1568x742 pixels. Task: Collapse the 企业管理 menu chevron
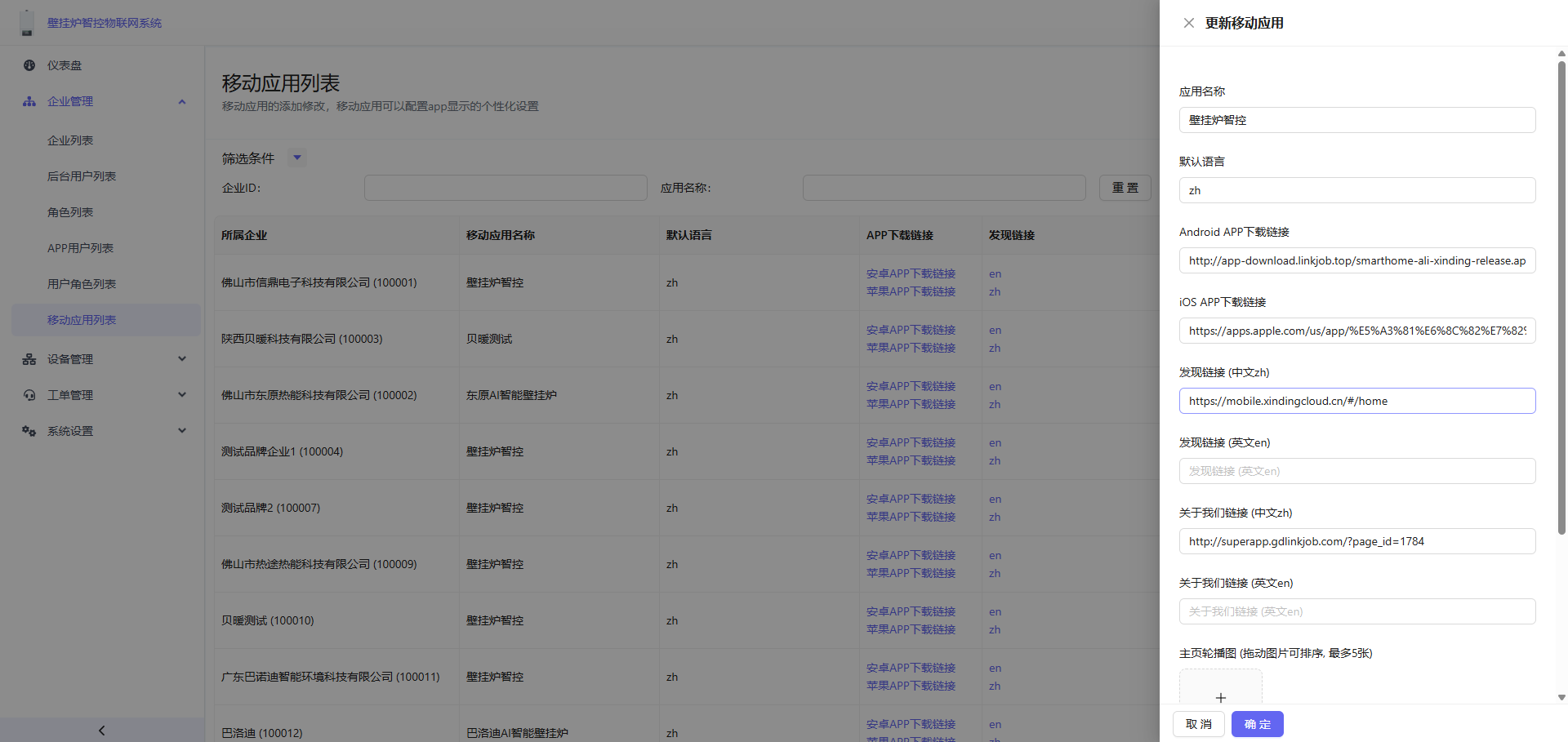click(x=182, y=101)
